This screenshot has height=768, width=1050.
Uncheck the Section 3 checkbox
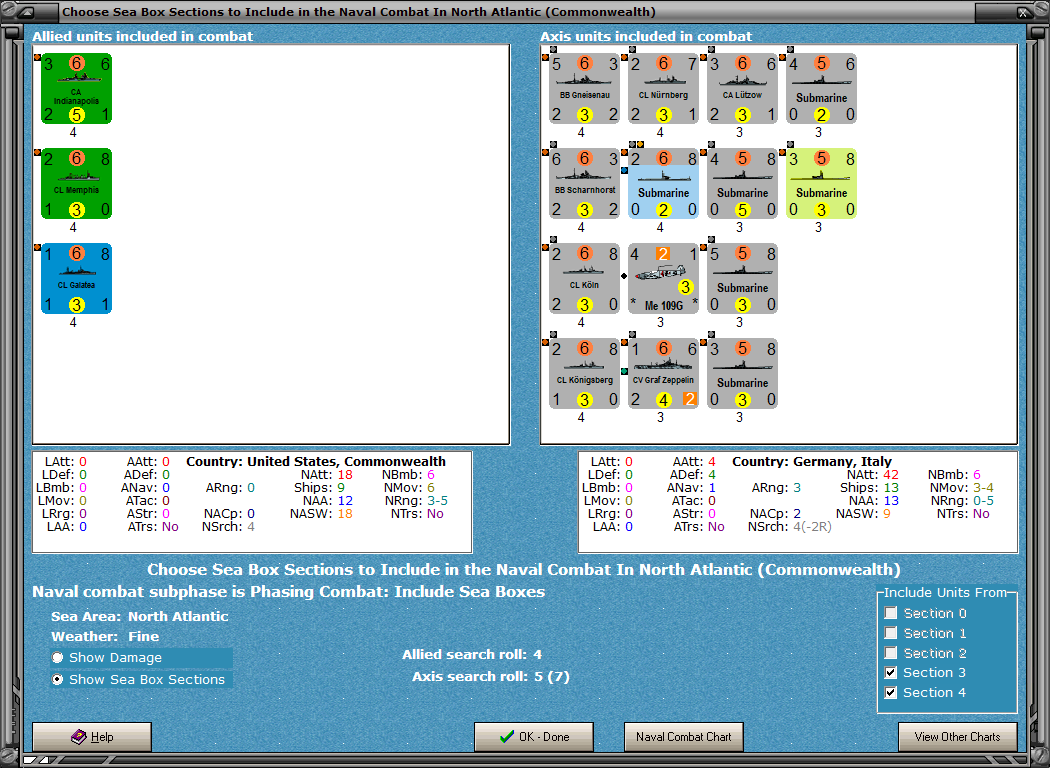click(891, 673)
